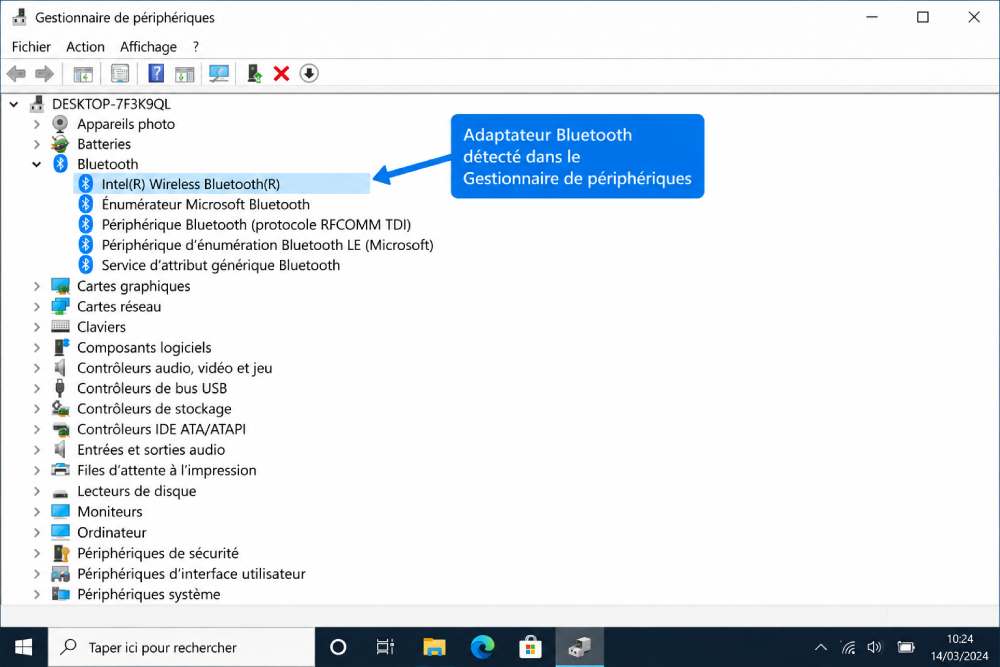Expand the Claviers category
The width and height of the screenshot is (1000, 667).
37,327
